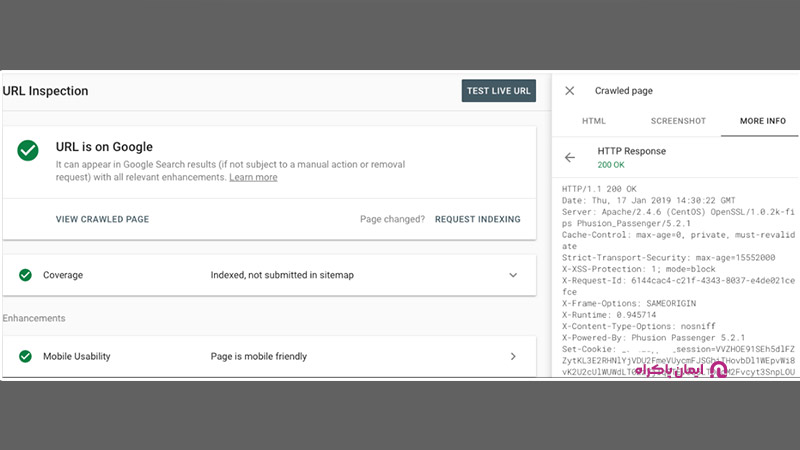Click the 'Crawled page' panel title
This screenshot has width=800, height=450.
(x=623, y=91)
